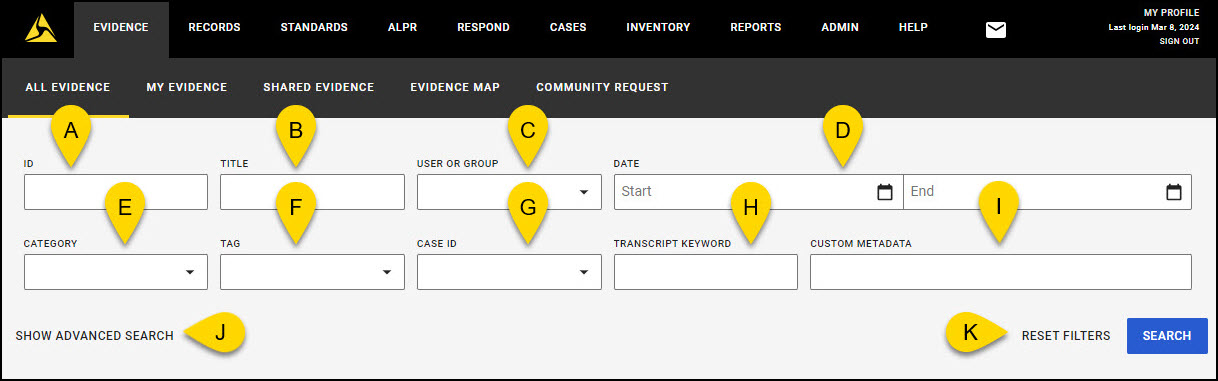Image resolution: width=1218 pixels, height=381 pixels.
Task: Click Show Advanced Search
Action: pos(95,336)
